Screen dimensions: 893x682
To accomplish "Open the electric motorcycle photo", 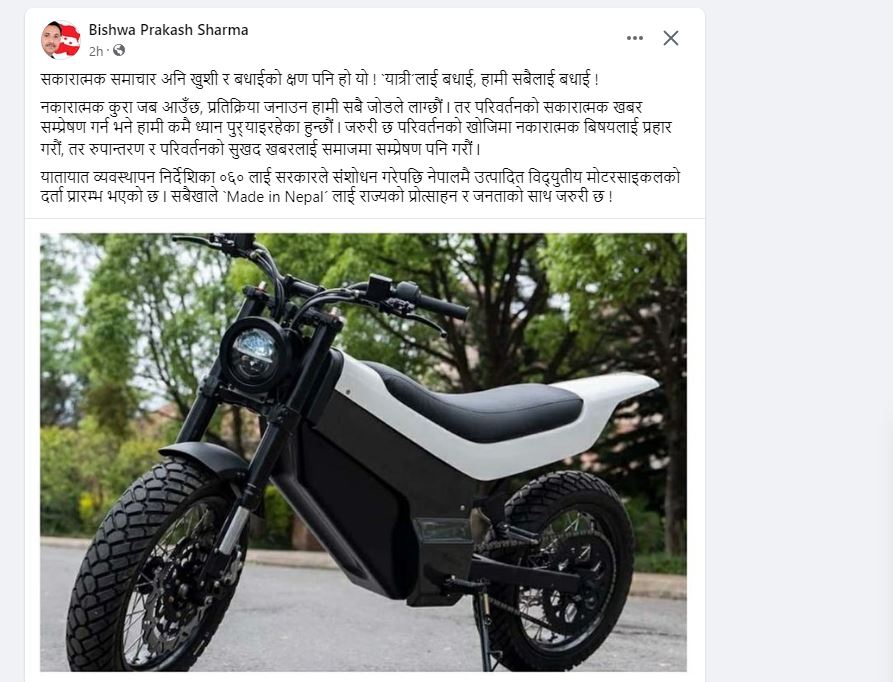I will 363,452.
